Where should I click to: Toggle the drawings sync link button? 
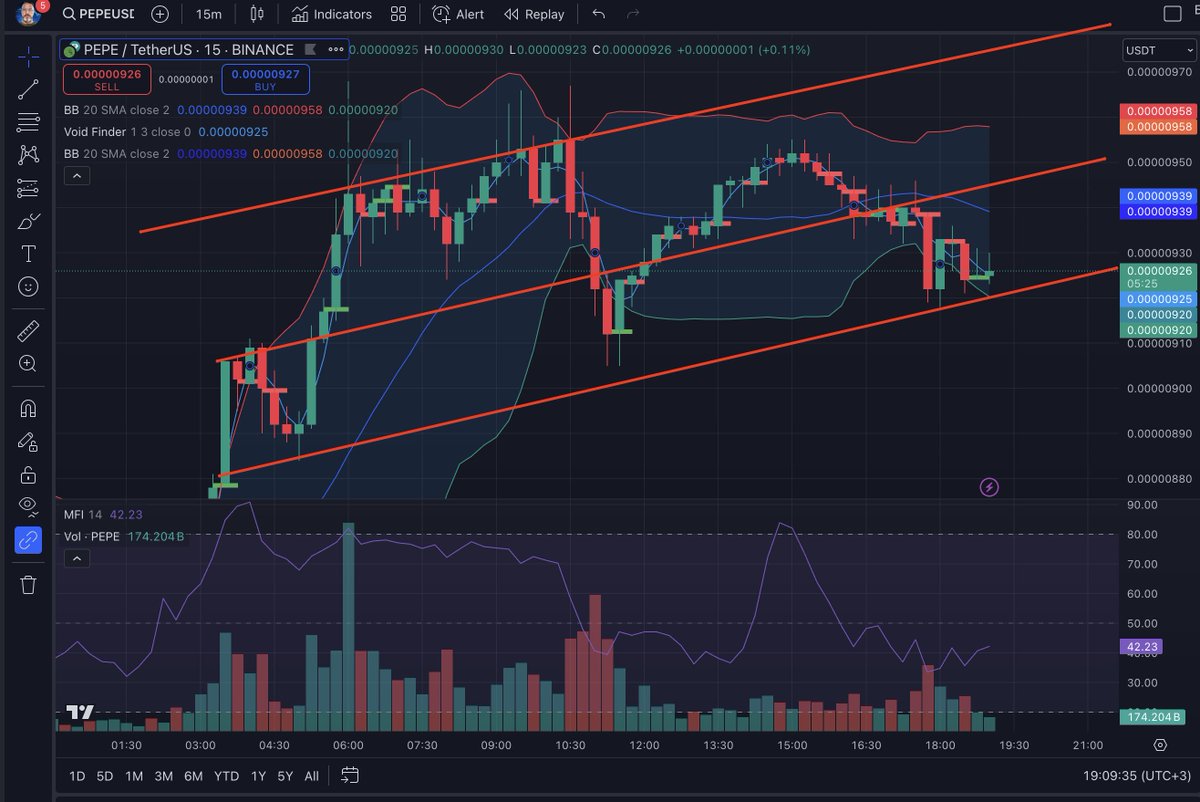pos(28,540)
